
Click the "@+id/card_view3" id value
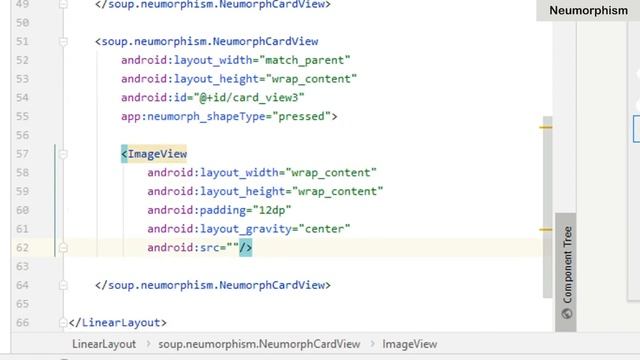coord(249,98)
